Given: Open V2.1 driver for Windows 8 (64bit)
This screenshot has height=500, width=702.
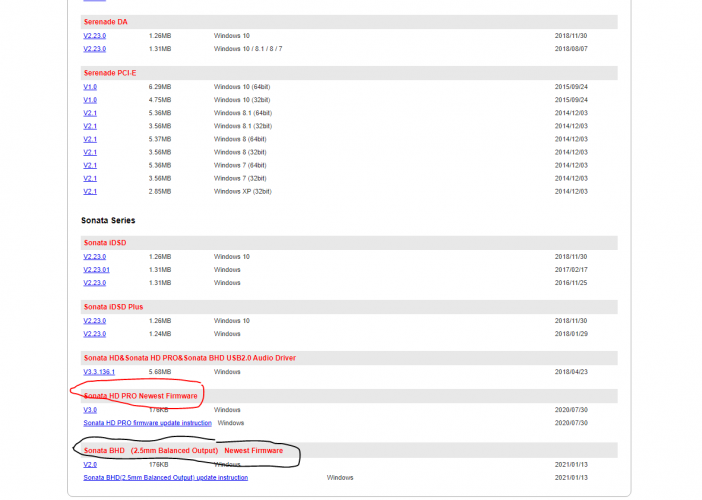Looking at the screenshot, I should [90, 139].
